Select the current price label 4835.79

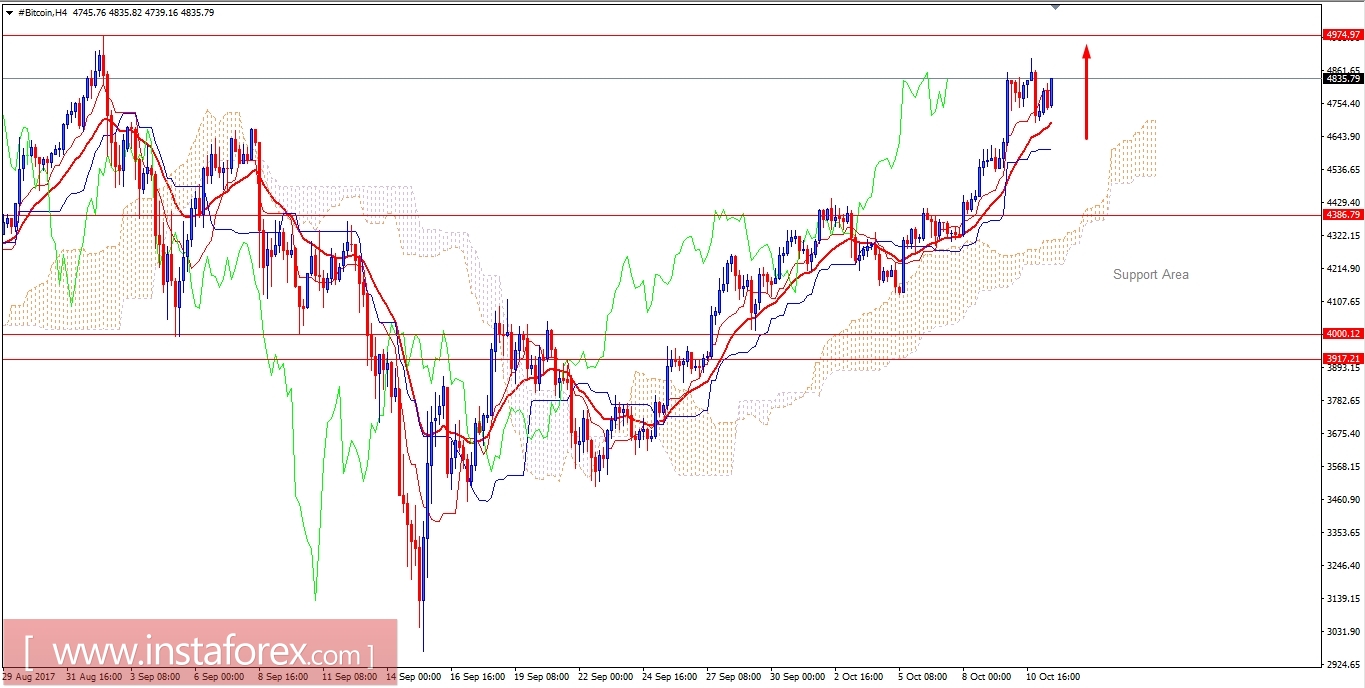(1342, 78)
